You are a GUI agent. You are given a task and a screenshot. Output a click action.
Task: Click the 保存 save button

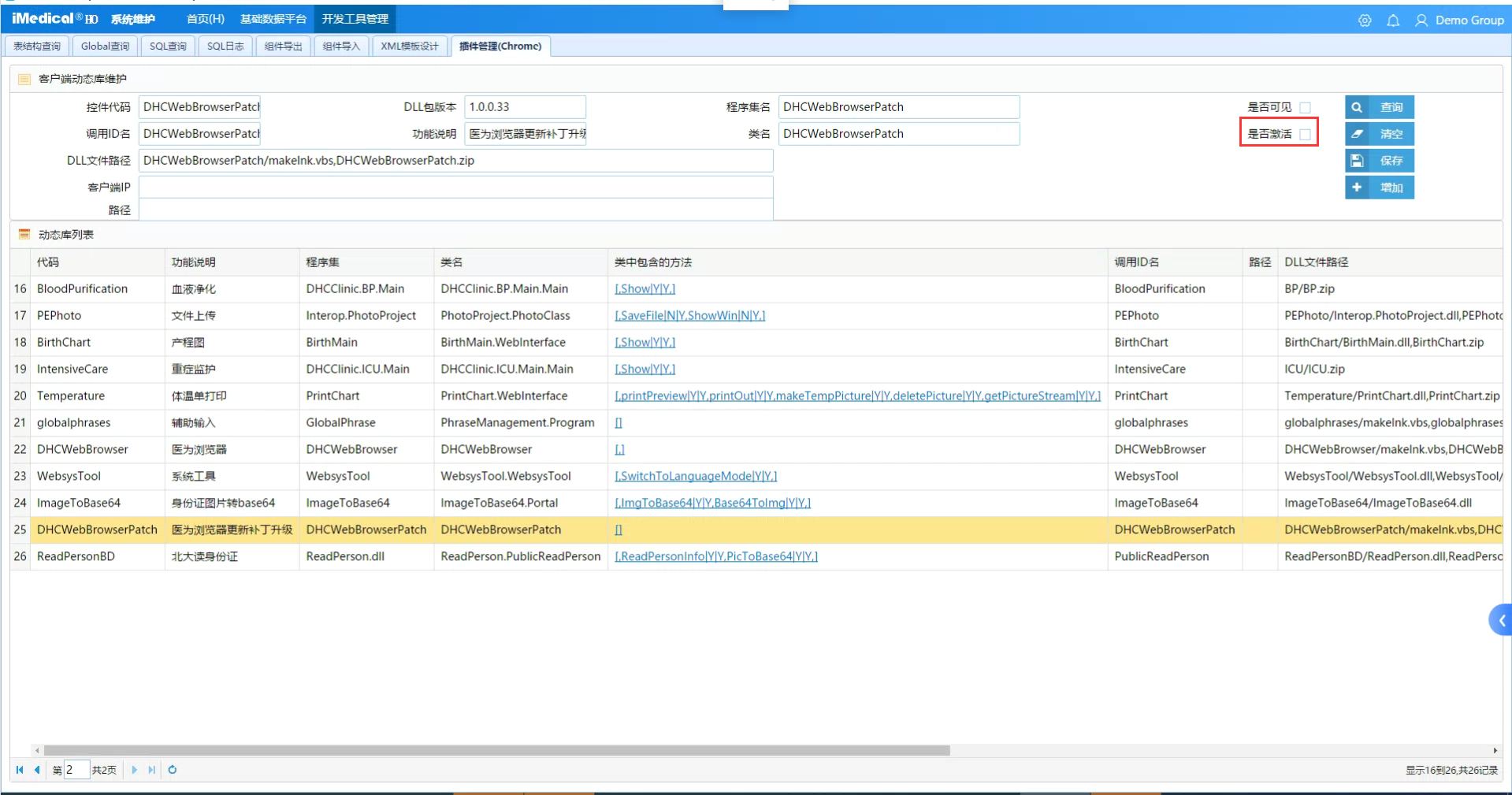(1379, 161)
